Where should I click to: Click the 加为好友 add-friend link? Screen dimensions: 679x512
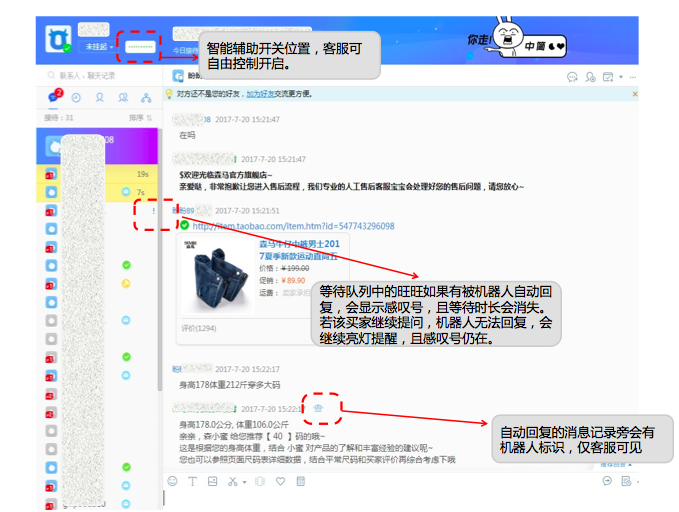[260, 94]
